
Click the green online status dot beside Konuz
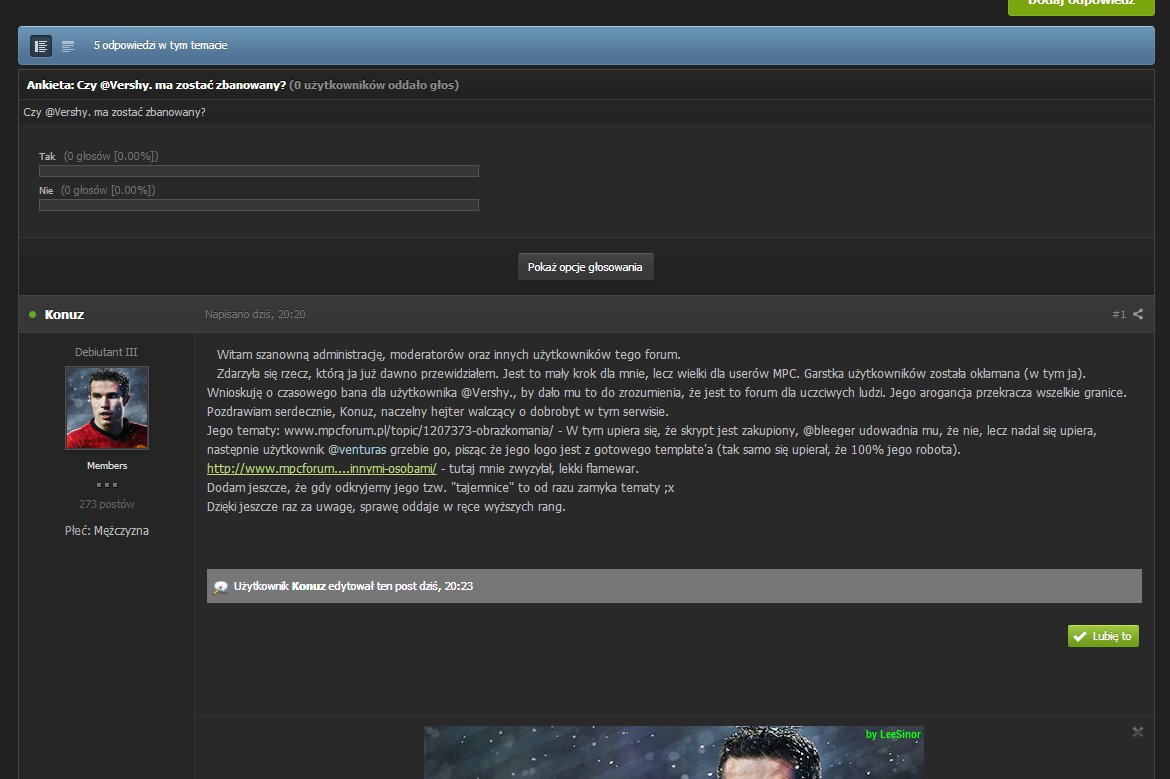(x=32, y=314)
